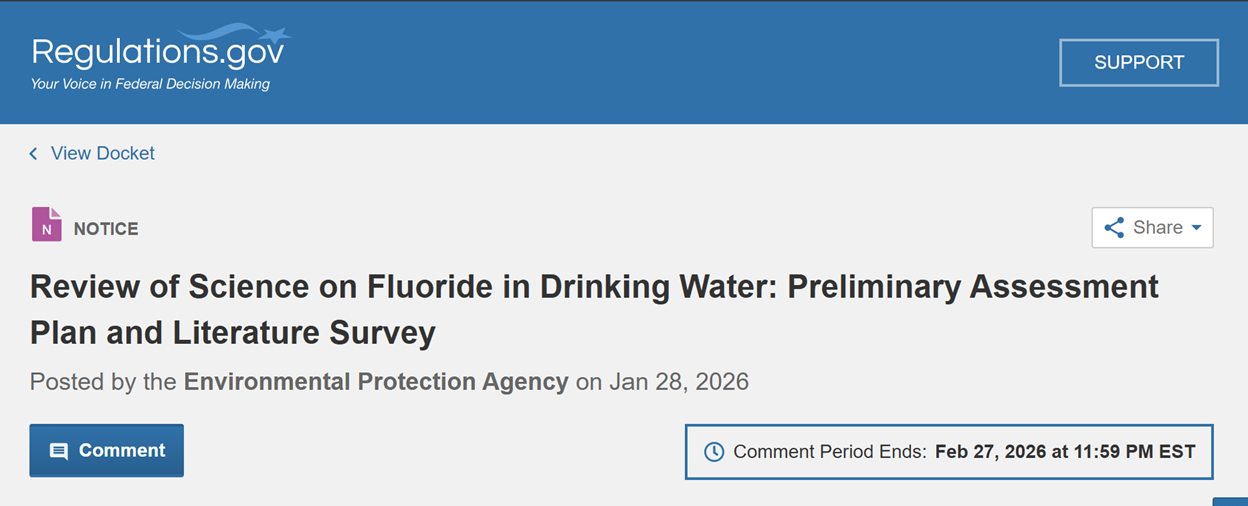Open the Share menu label
This screenshot has width=1248, height=506.
(1158, 228)
